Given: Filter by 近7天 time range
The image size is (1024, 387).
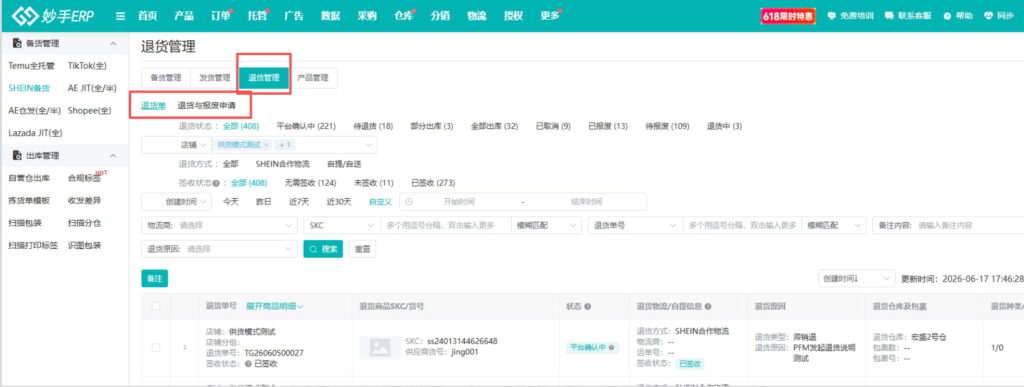Looking at the screenshot, I should pyautogui.click(x=299, y=202).
